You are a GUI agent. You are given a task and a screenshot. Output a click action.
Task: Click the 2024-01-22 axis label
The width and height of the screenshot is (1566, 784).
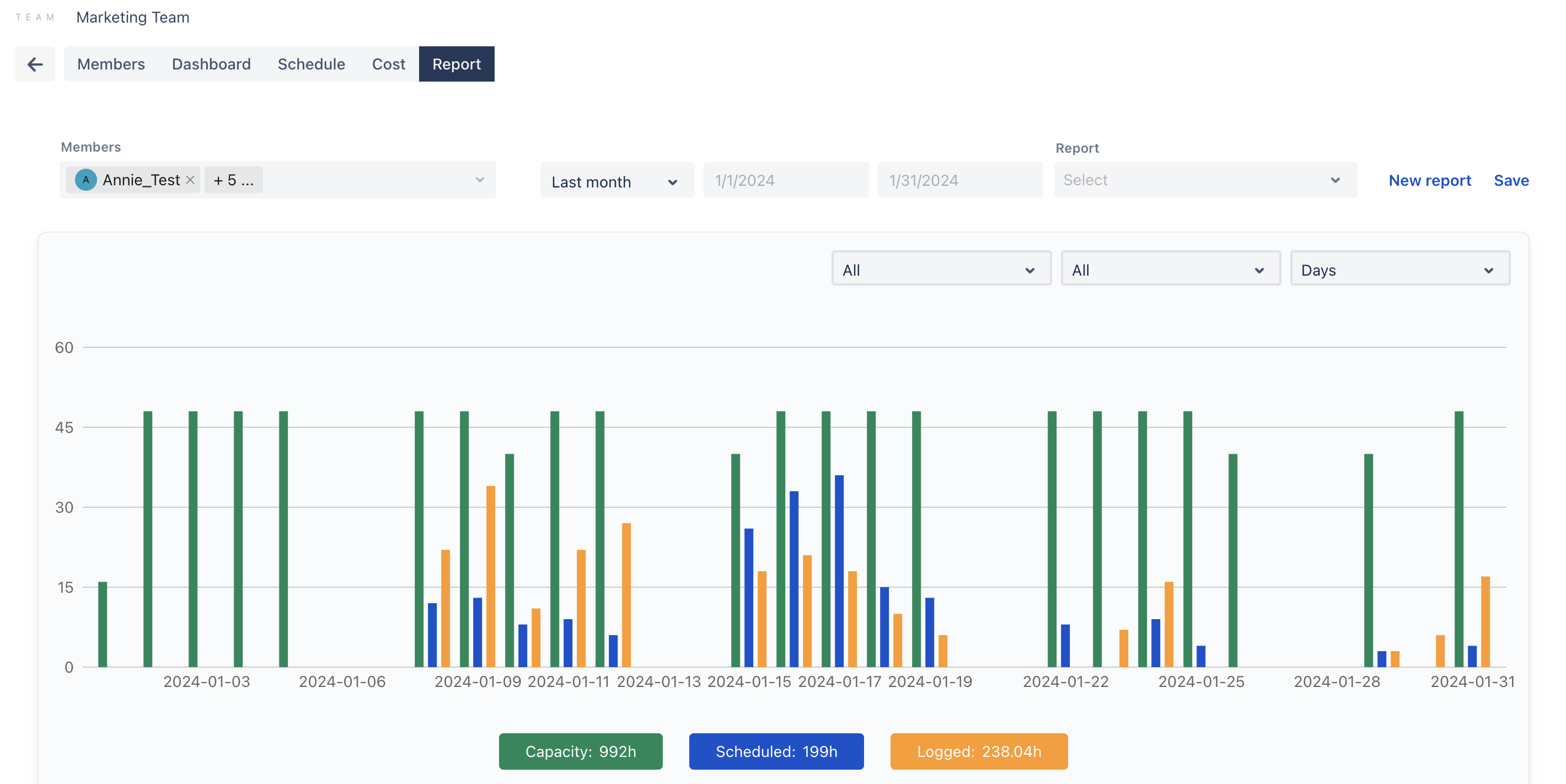(1066, 681)
